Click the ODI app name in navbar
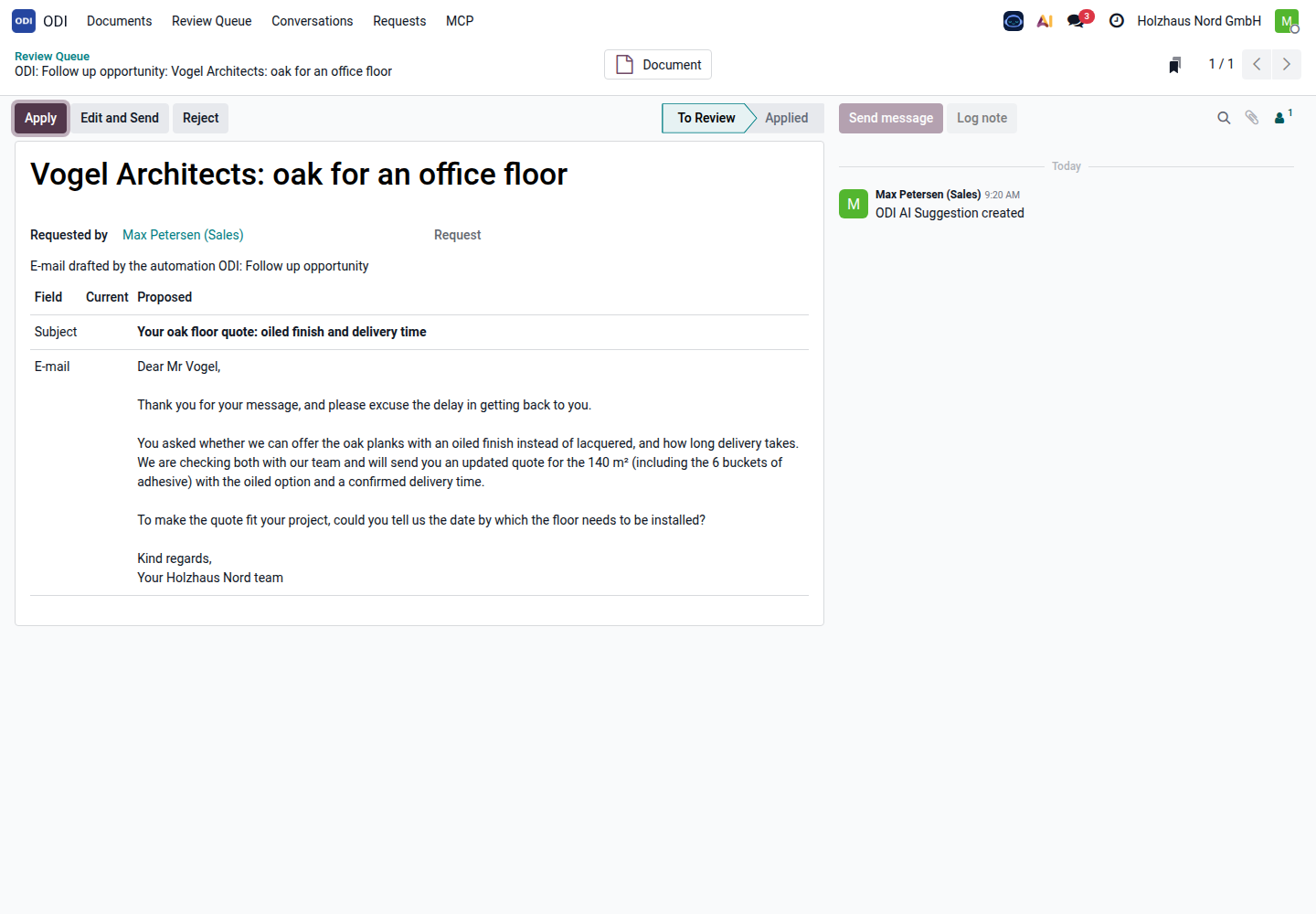The image size is (1316, 914). [55, 21]
